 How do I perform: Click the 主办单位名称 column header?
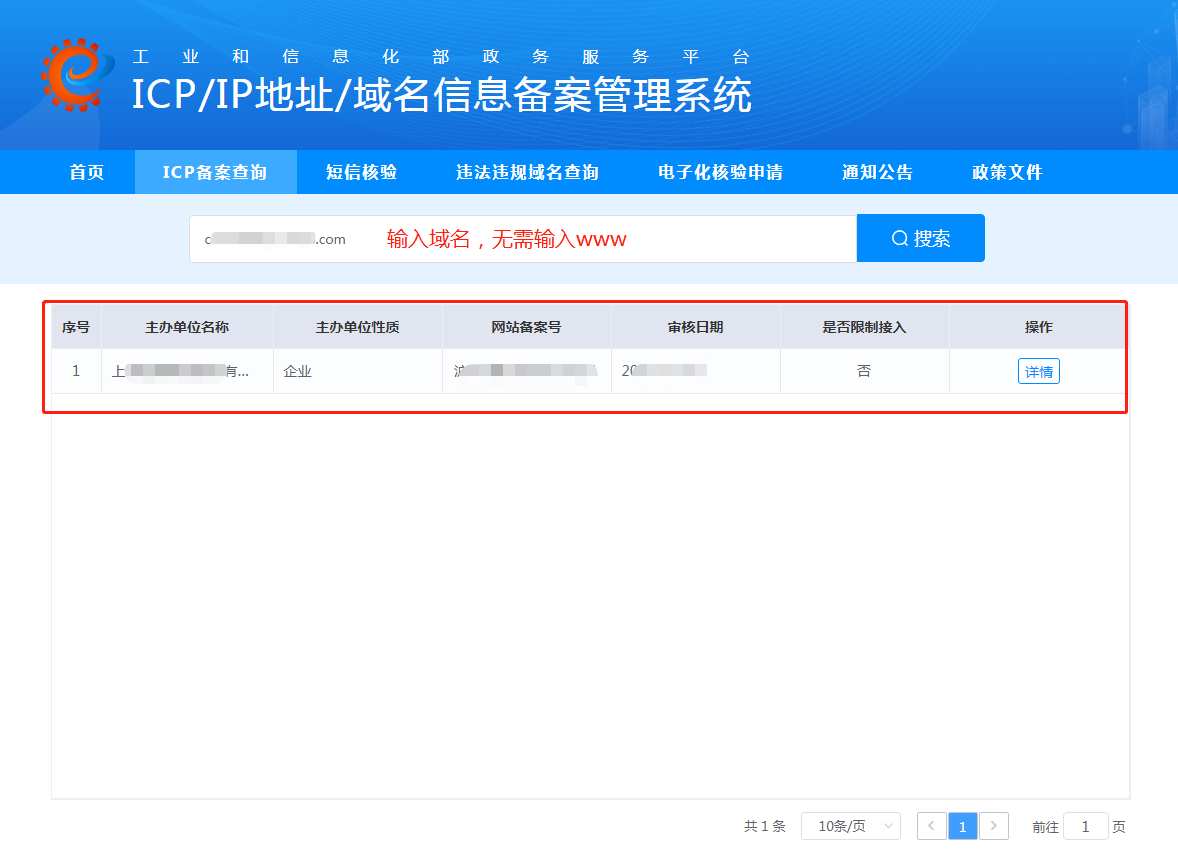187,327
